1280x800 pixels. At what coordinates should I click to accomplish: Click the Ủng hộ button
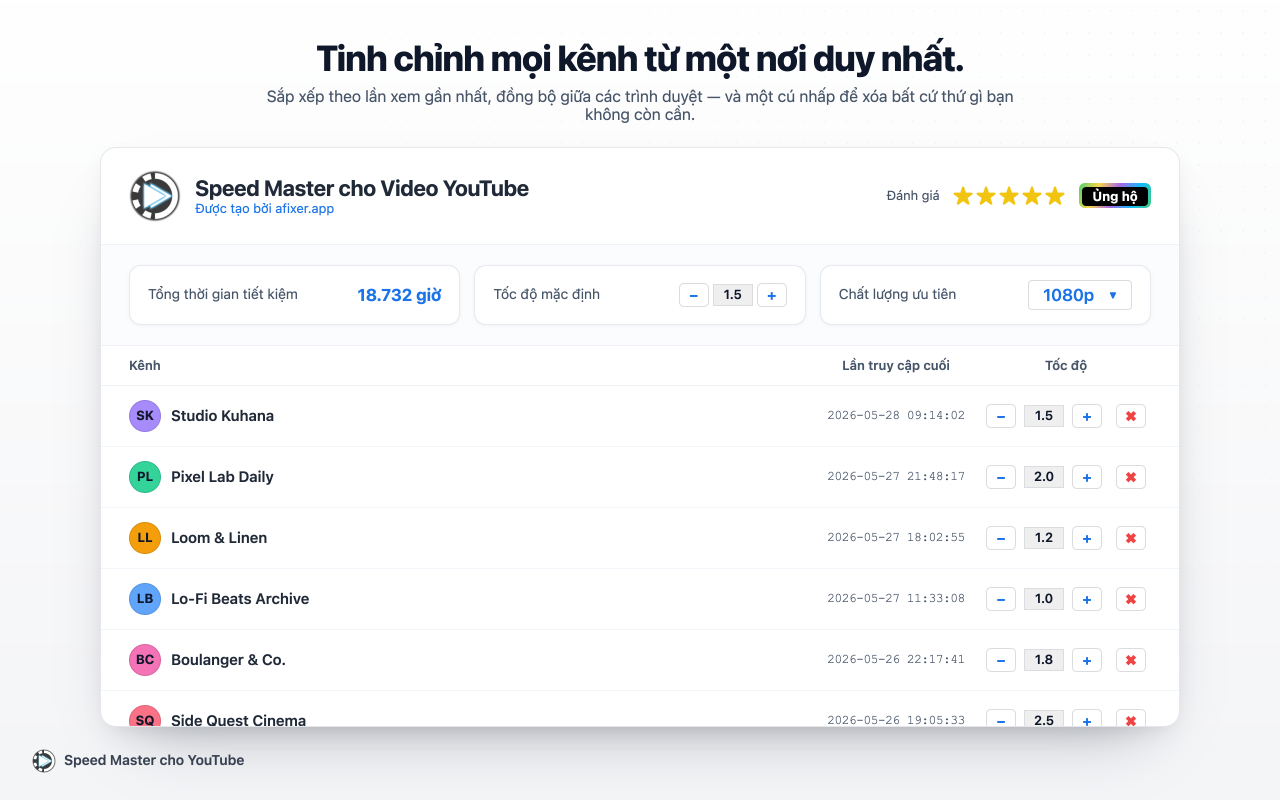point(1115,196)
